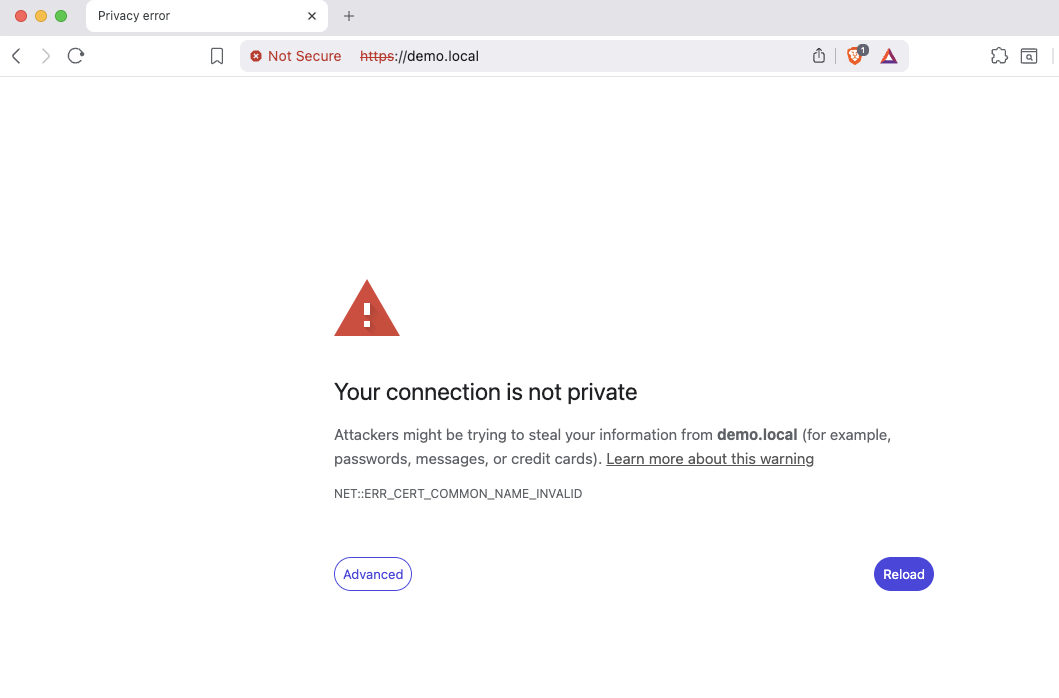This screenshot has width=1059, height=698.
Task: Close the Privacy error tab
Action: pyautogui.click(x=311, y=16)
